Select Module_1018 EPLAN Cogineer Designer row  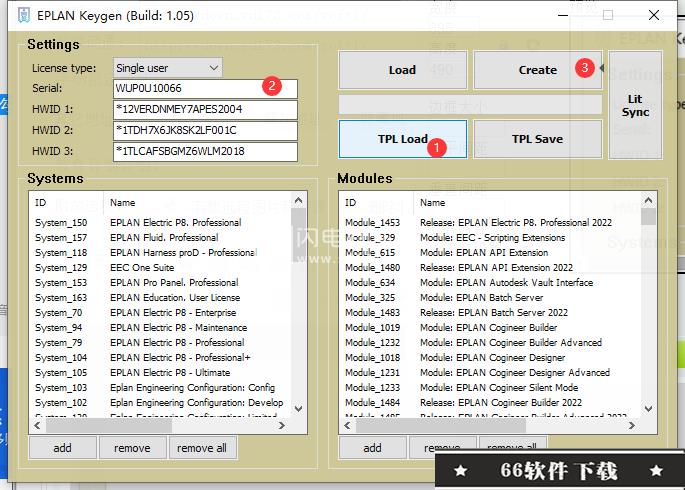(x=491, y=358)
